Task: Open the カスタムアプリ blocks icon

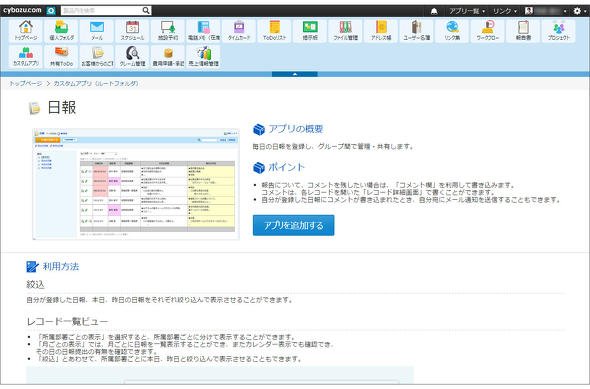Action: point(26,56)
